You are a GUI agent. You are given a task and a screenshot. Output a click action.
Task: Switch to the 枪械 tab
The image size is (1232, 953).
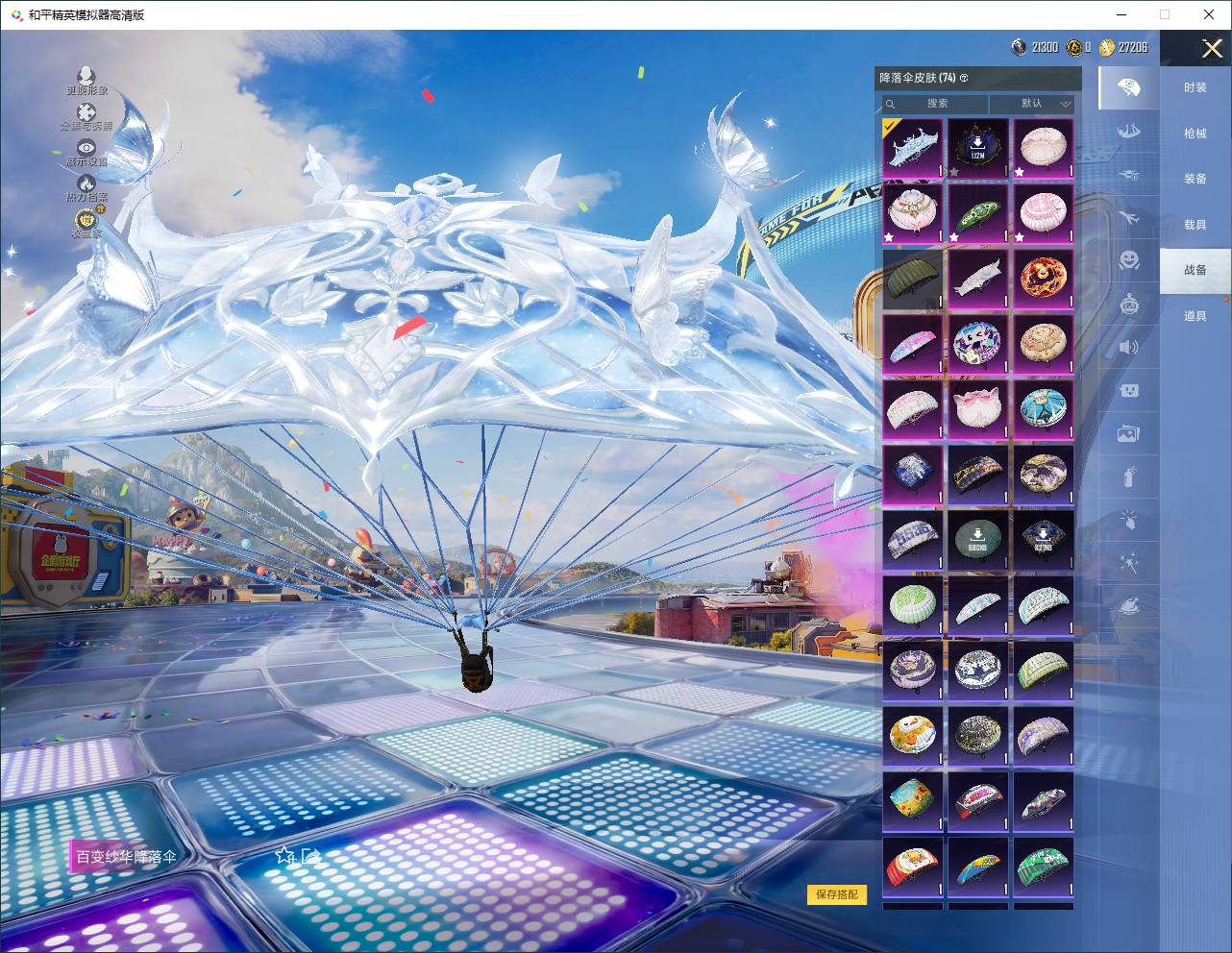point(1195,134)
